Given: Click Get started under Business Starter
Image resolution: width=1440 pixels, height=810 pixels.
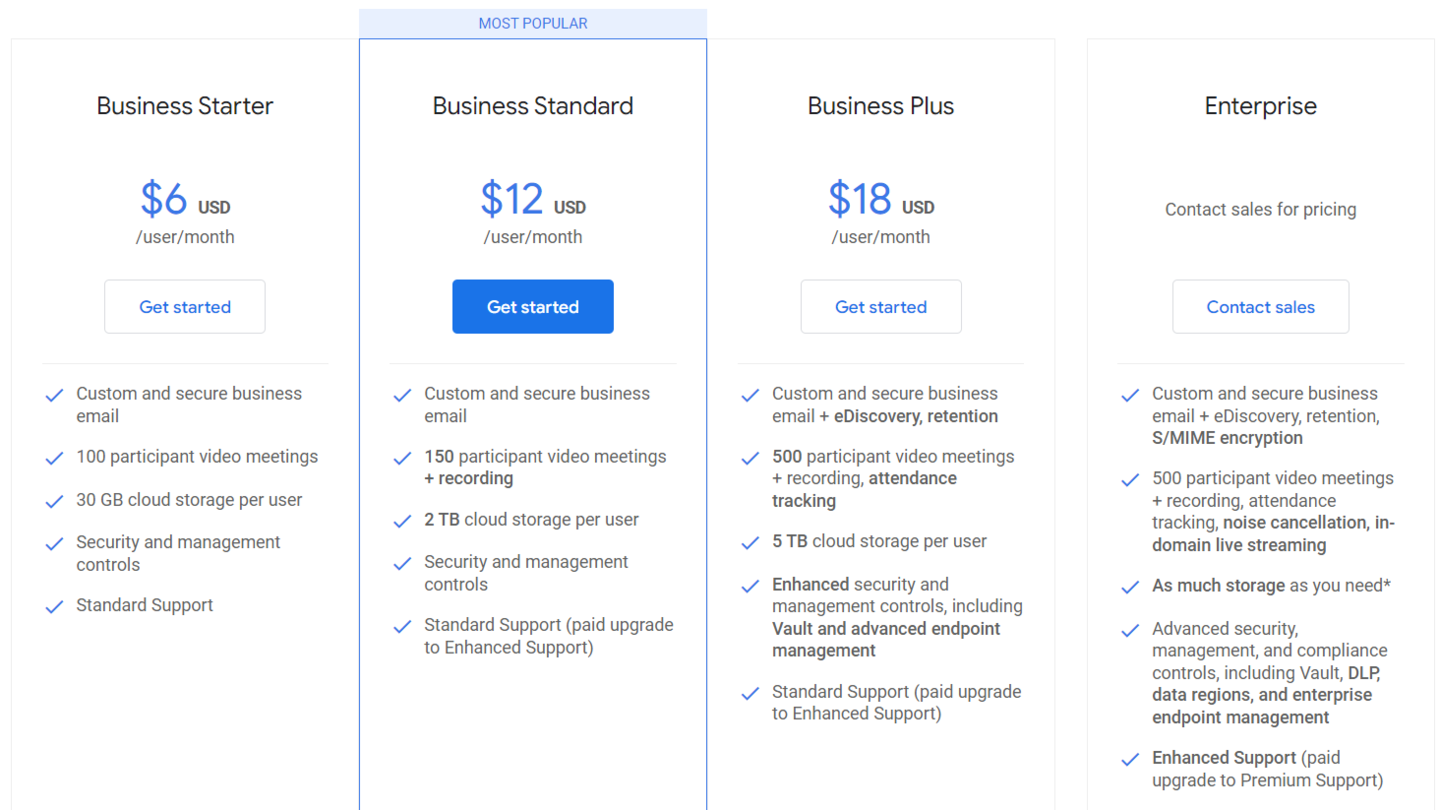Looking at the screenshot, I should [185, 307].
